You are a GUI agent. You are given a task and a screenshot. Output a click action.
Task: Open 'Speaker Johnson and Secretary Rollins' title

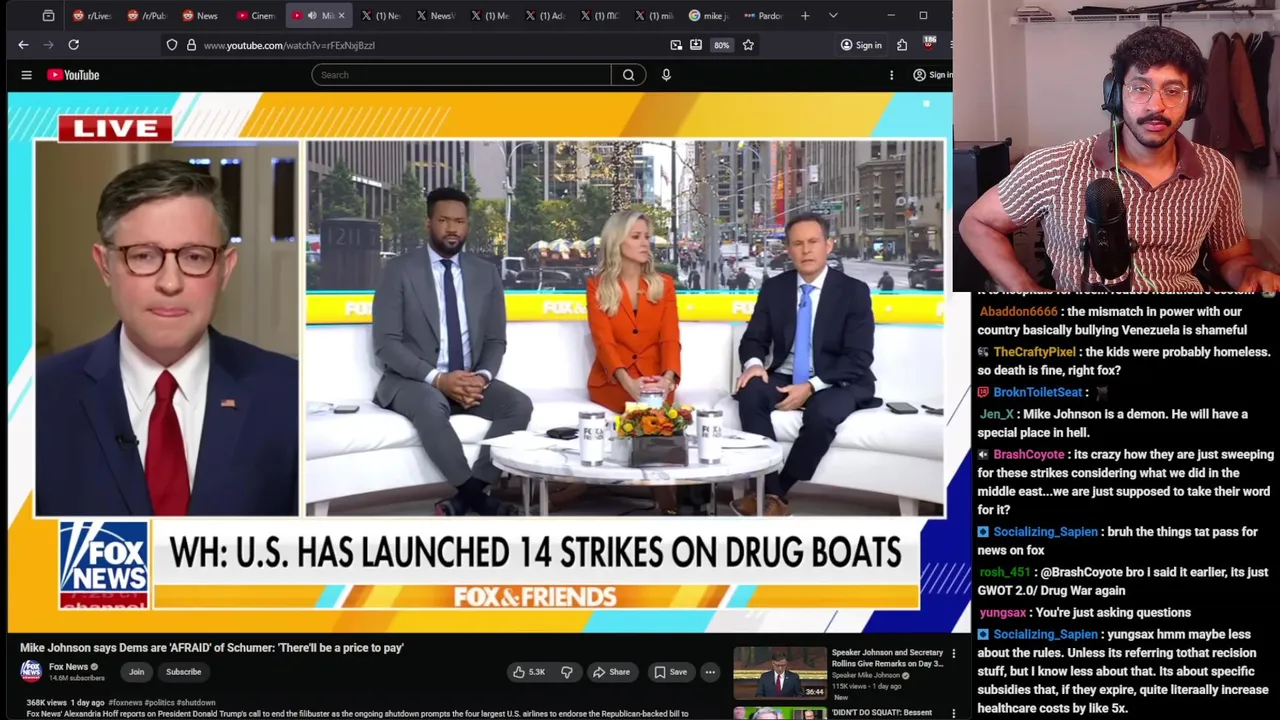point(887,658)
